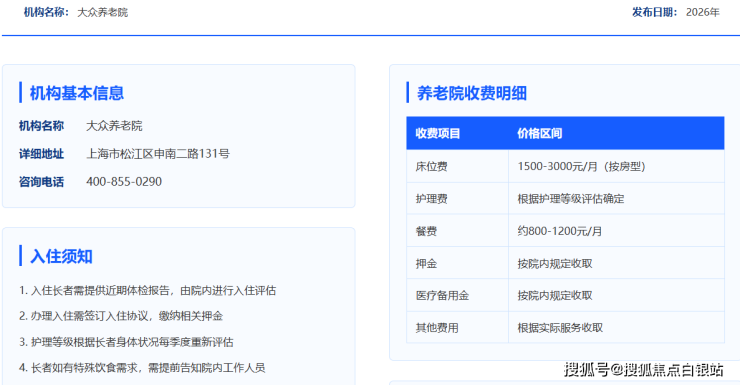Click the 咨询电话 label
The width and height of the screenshot is (740, 385).
[41, 182]
